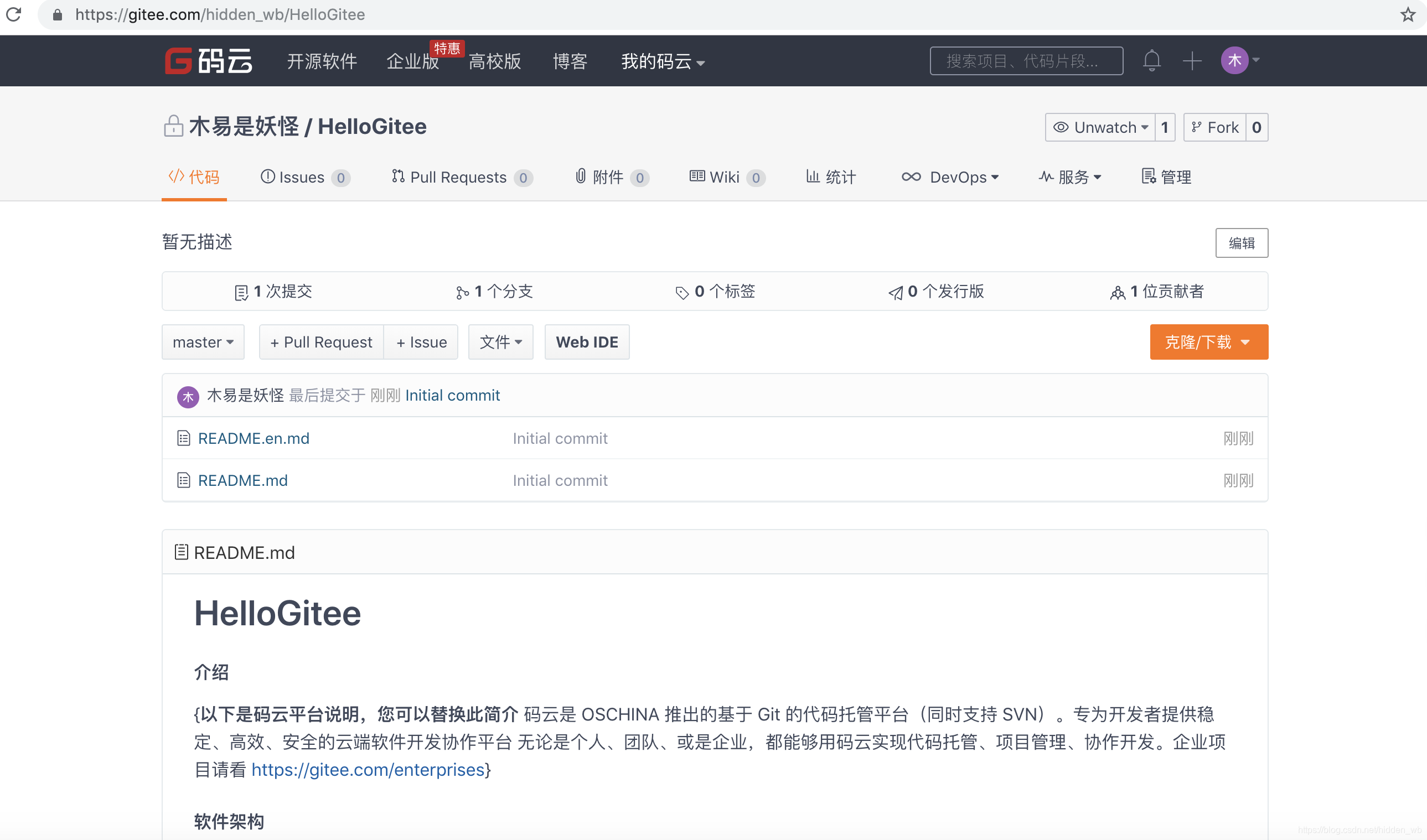Bookmark page with star icon
Screen dimensions: 1427x840
point(1408,14)
